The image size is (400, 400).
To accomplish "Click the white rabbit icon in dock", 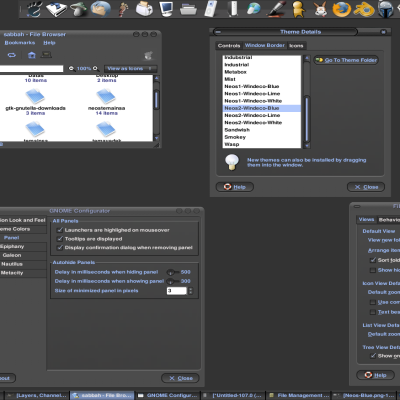I will click(320, 9).
